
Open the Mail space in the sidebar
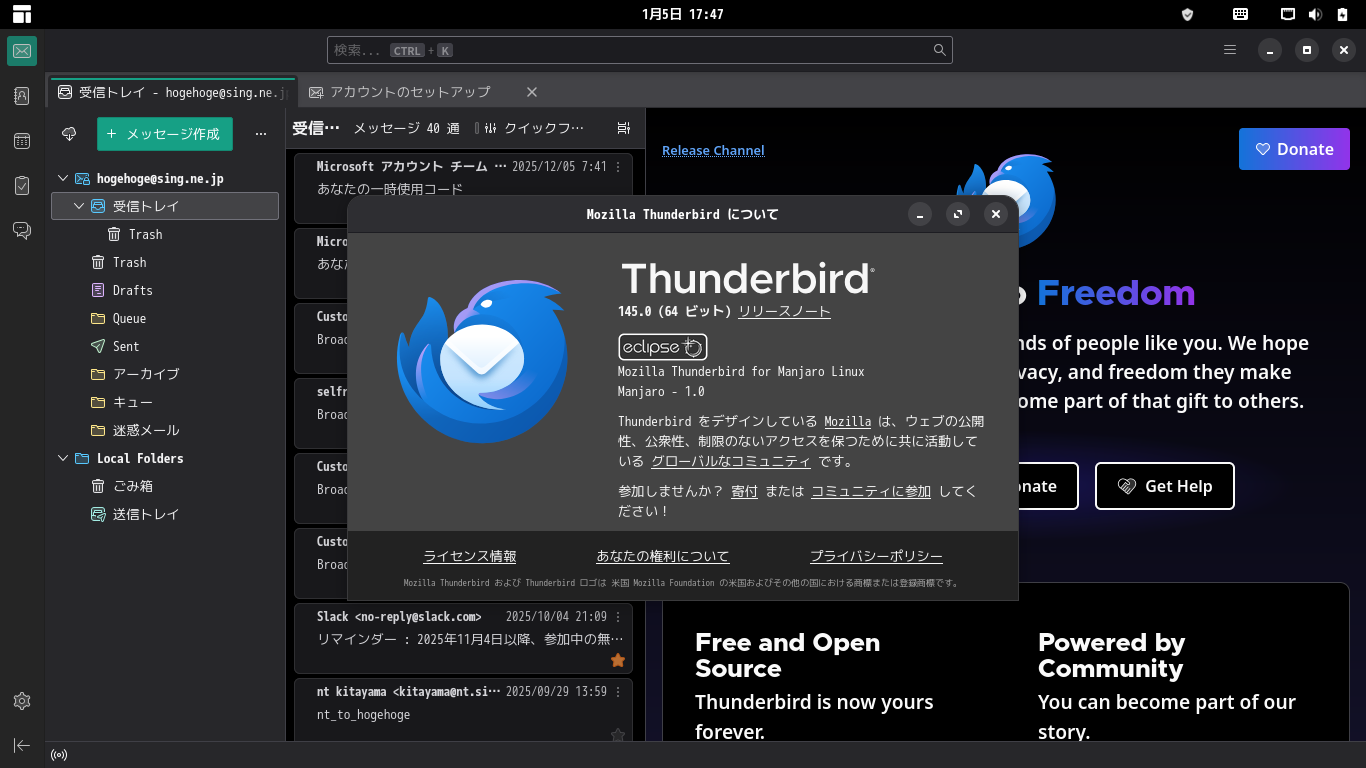pos(22,51)
